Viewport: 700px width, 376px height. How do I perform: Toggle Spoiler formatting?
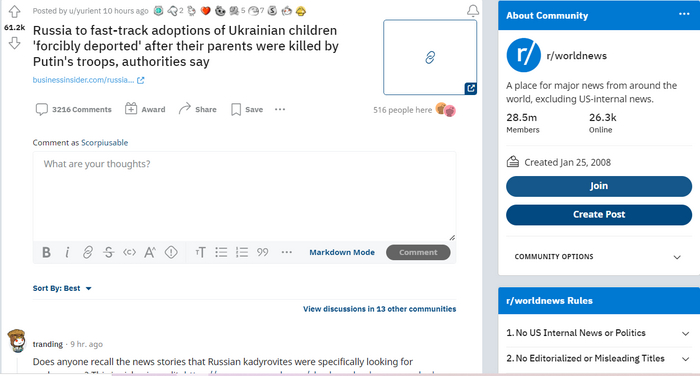point(171,252)
